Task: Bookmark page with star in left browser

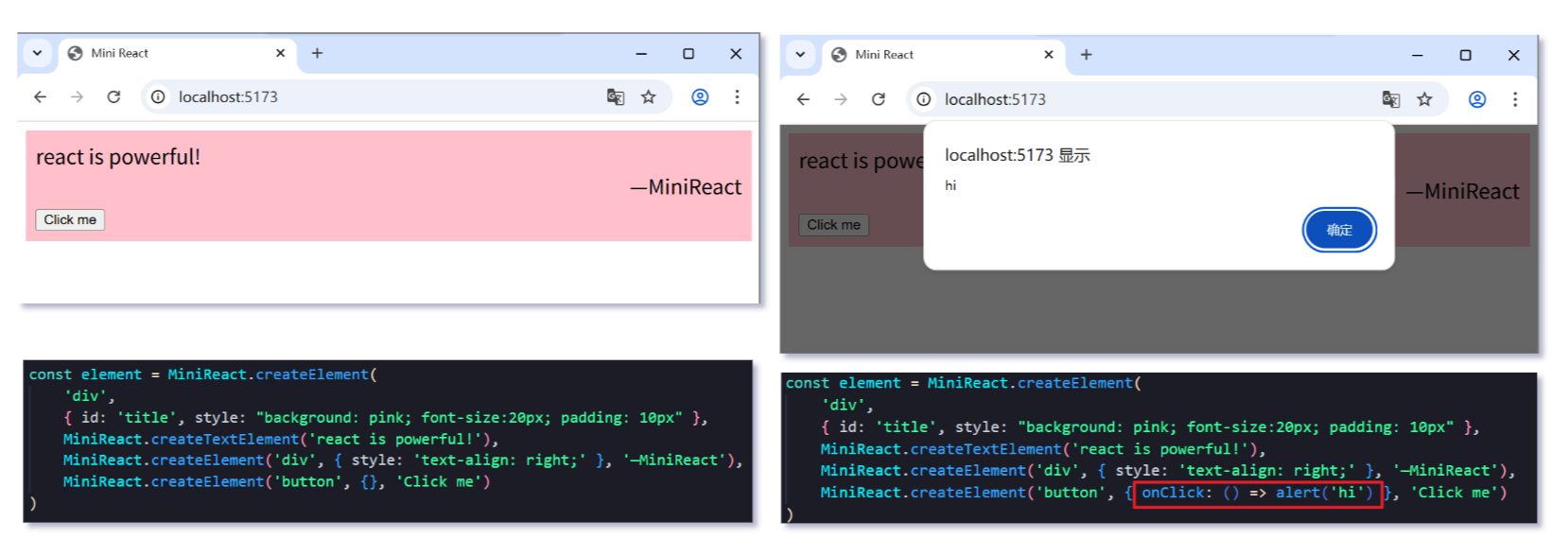Action: [648, 96]
